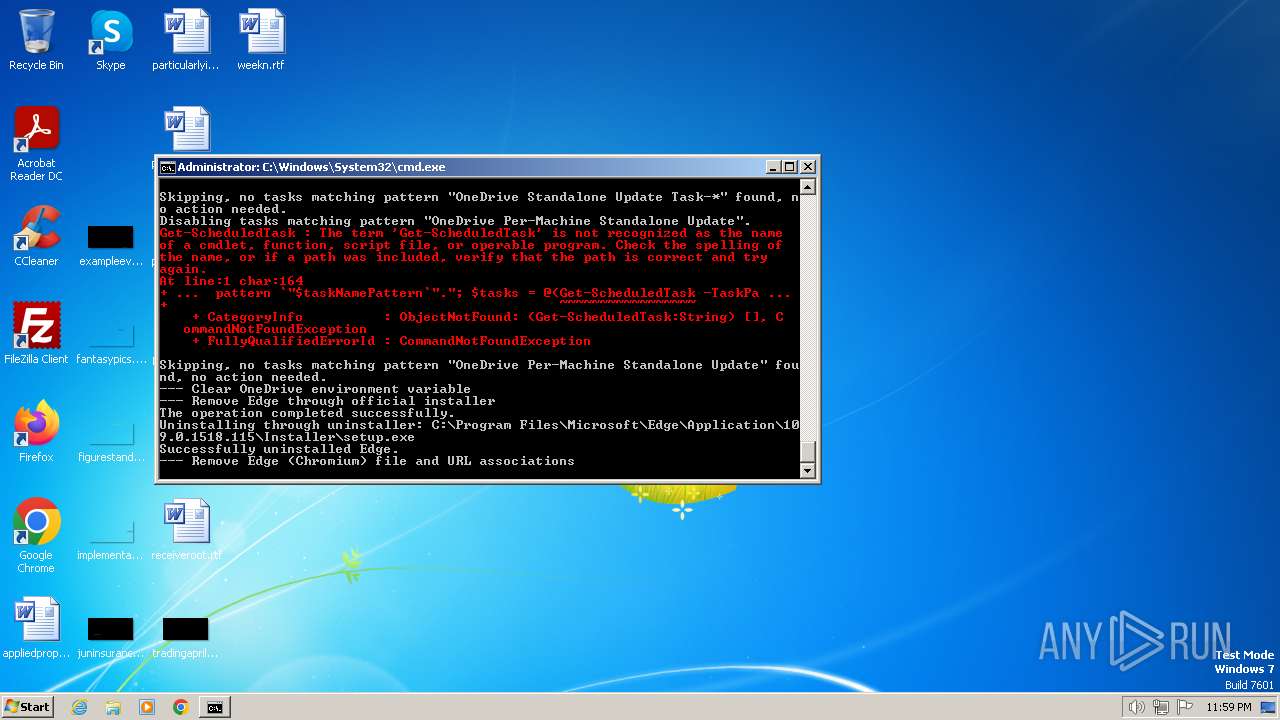The height and width of the screenshot is (720, 1280).
Task: Switch to cmd.exe taskbar button
Action: (x=215, y=707)
